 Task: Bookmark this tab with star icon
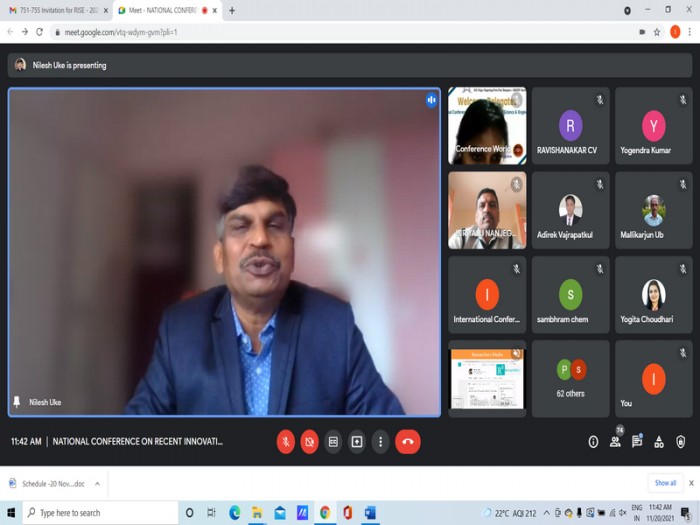coord(657,32)
